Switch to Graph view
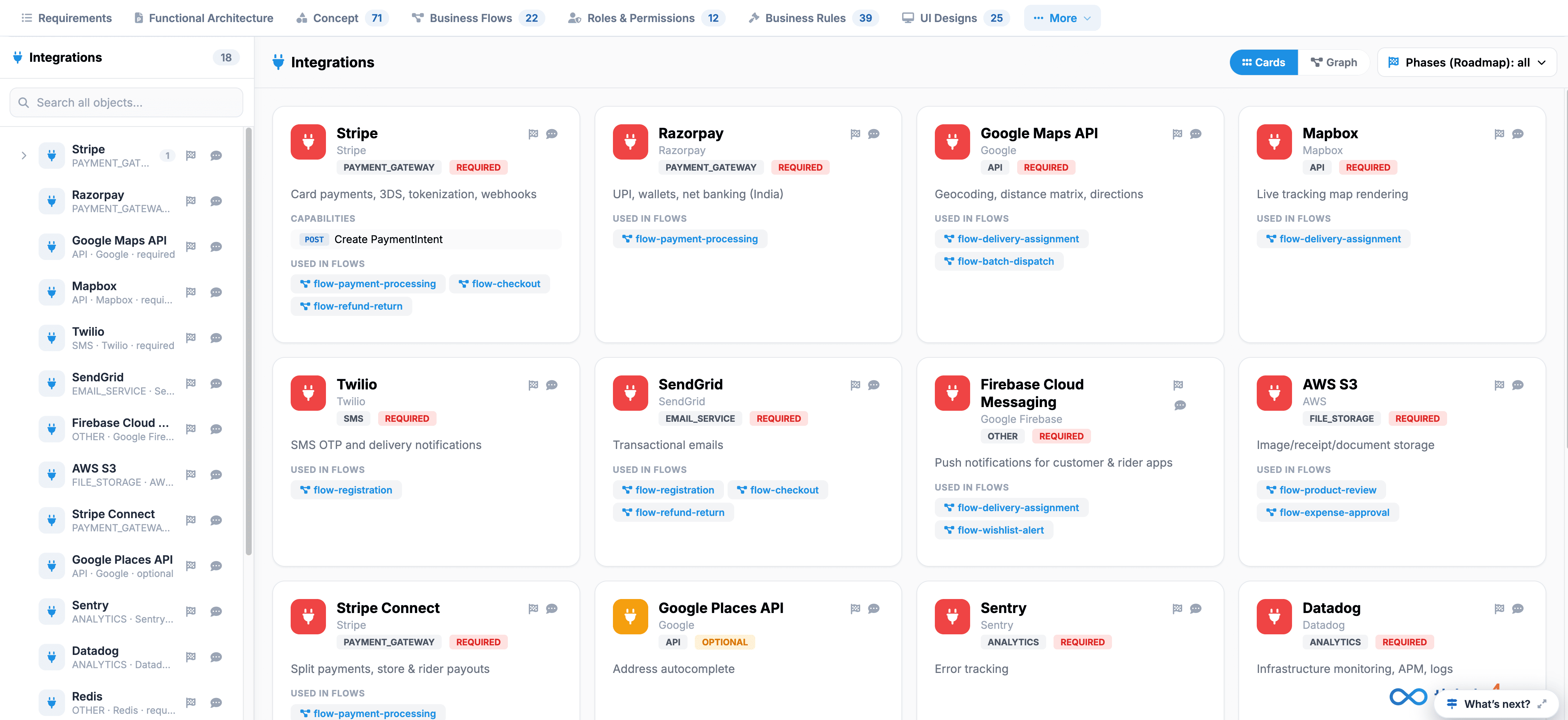Image resolution: width=1568 pixels, height=720 pixels. tap(1333, 62)
